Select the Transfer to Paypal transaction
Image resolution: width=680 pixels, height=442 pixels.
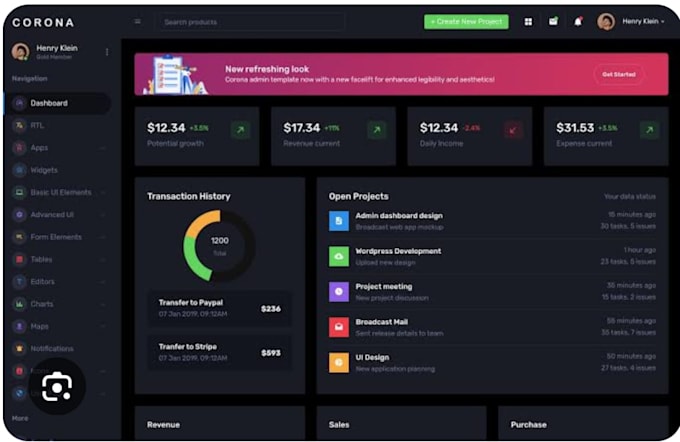(x=219, y=308)
